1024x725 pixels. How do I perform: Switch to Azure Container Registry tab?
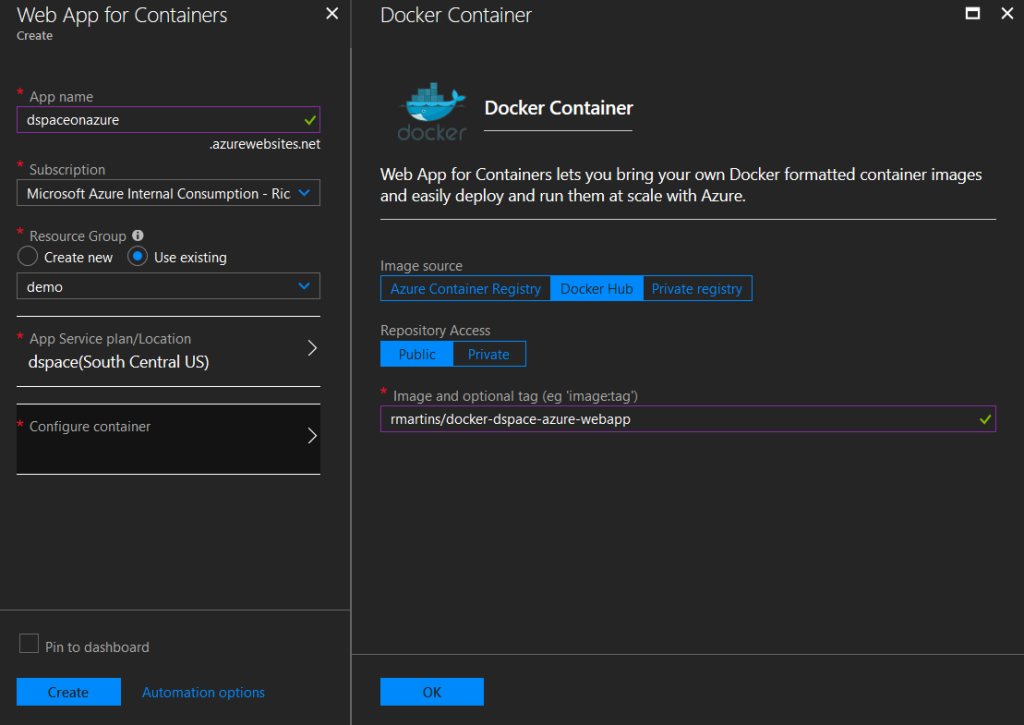coord(465,288)
